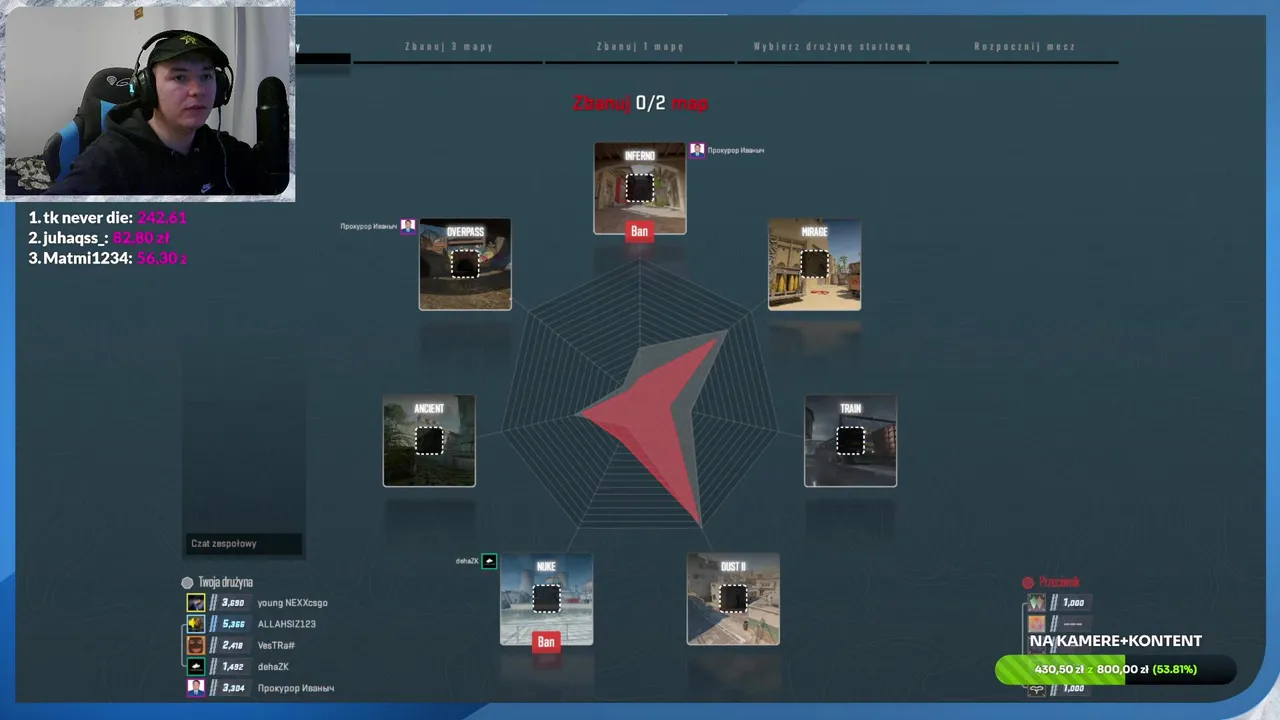This screenshot has height=720, width=1280.
Task: Click the red 'Przeciwnik' team icon
Action: coord(1028,582)
